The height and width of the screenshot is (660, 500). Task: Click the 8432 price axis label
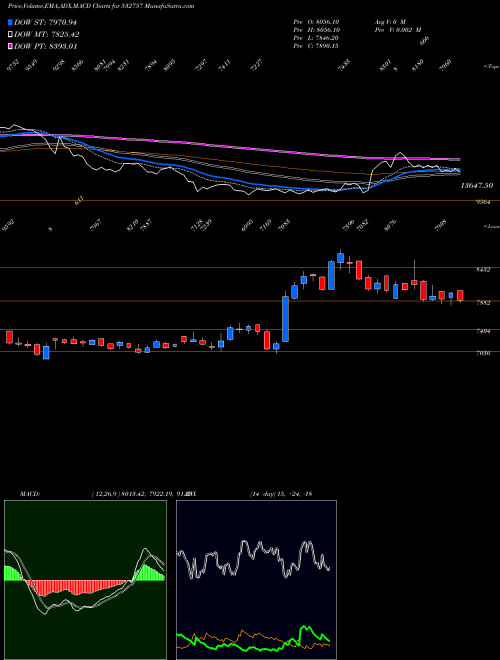483,270
